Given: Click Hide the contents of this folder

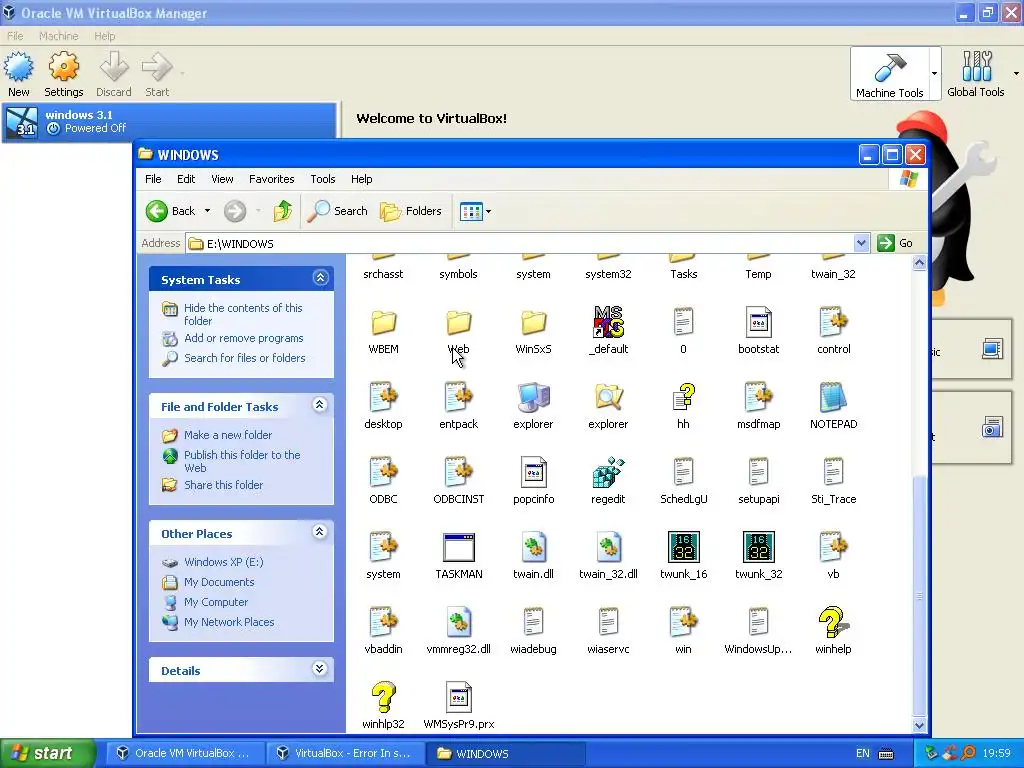Looking at the screenshot, I should [243, 314].
